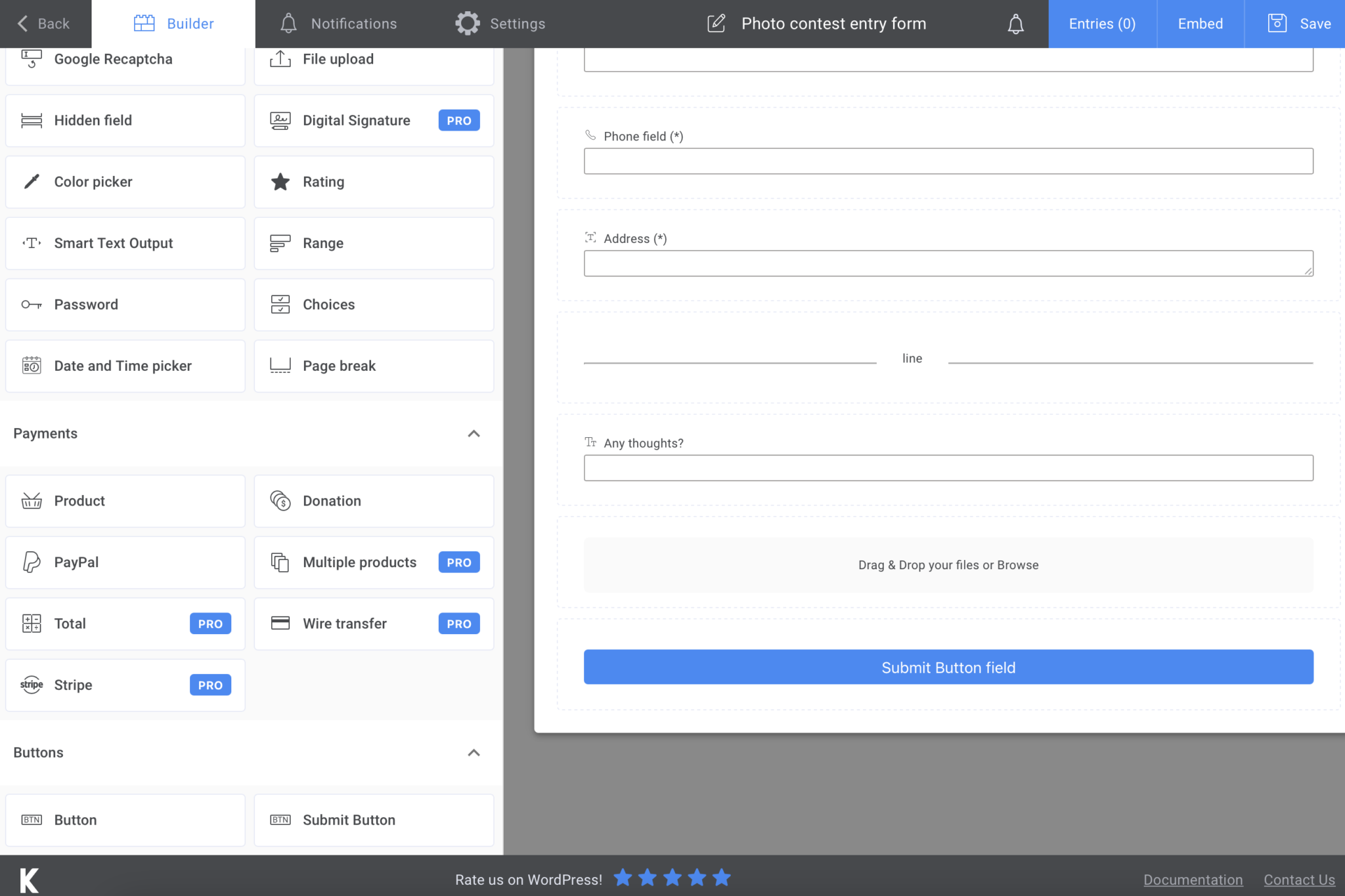Select the Color picker field icon
The width and height of the screenshot is (1345, 896).
tap(32, 182)
